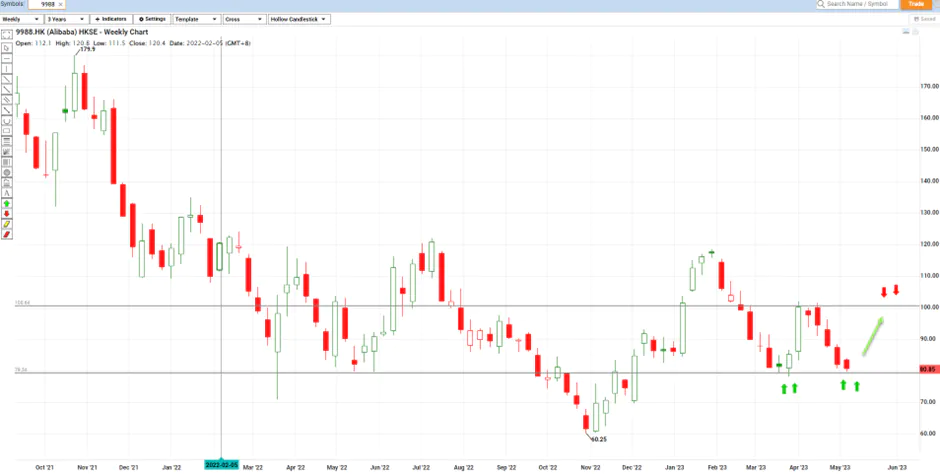Choose the horizontal line drawing tool
Viewport: 940px width, 474px height.
7,58
